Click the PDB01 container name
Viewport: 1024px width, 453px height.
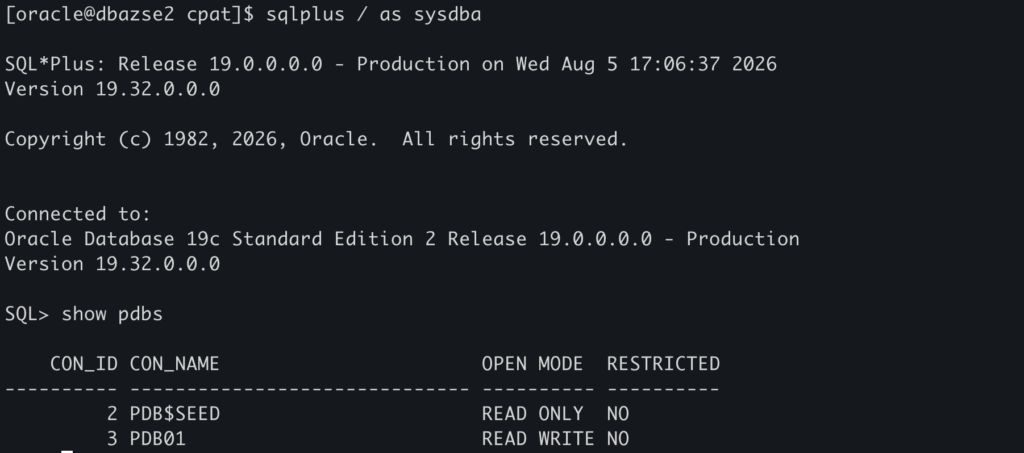tap(157, 439)
